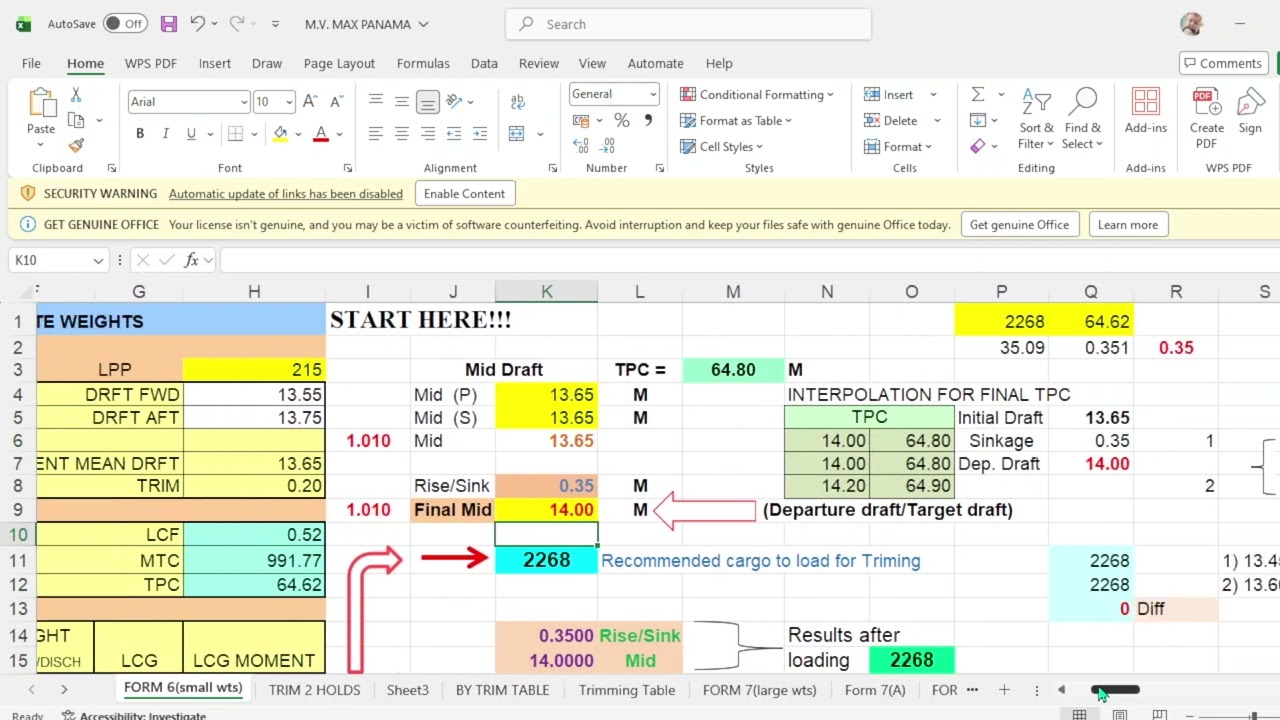This screenshot has height=720, width=1280.
Task: Open the Formulas ribbon tab
Action: (423, 63)
